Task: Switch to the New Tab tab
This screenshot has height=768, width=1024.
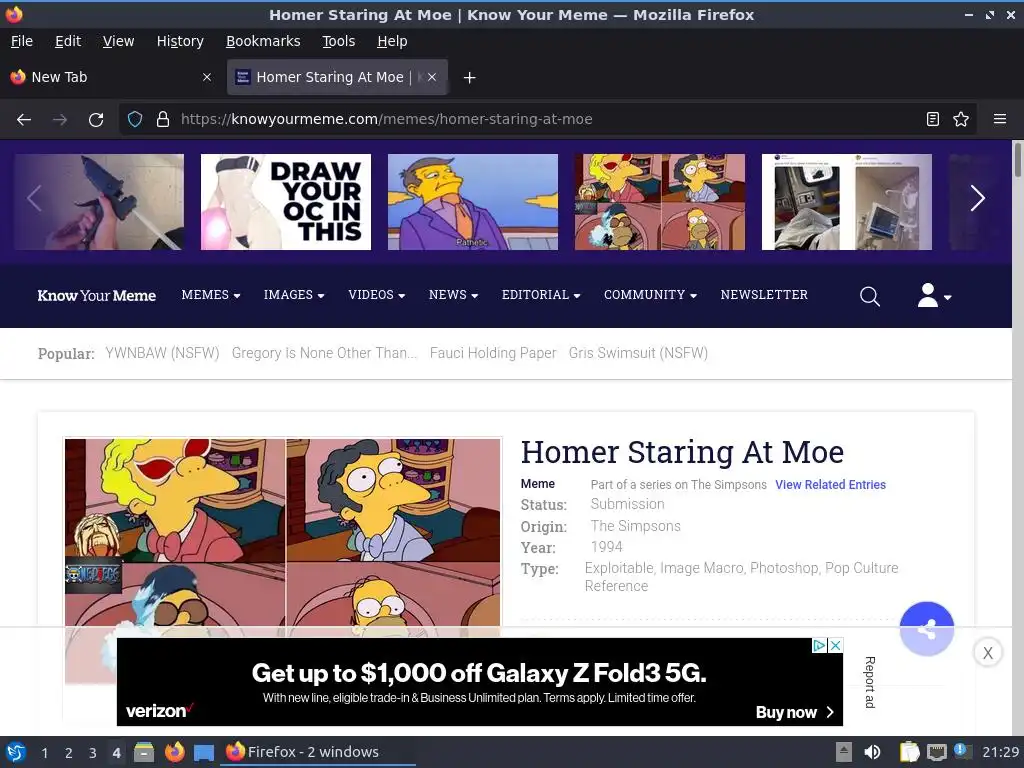Action: click(x=111, y=77)
